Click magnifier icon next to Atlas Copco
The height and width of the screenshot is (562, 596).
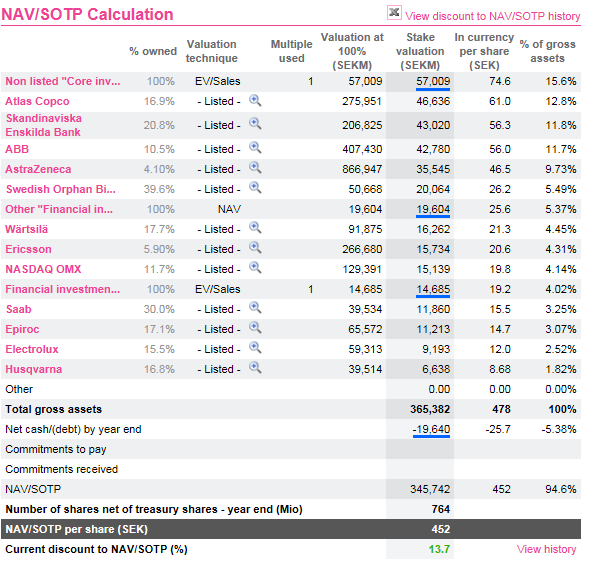pyautogui.click(x=255, y=101)
